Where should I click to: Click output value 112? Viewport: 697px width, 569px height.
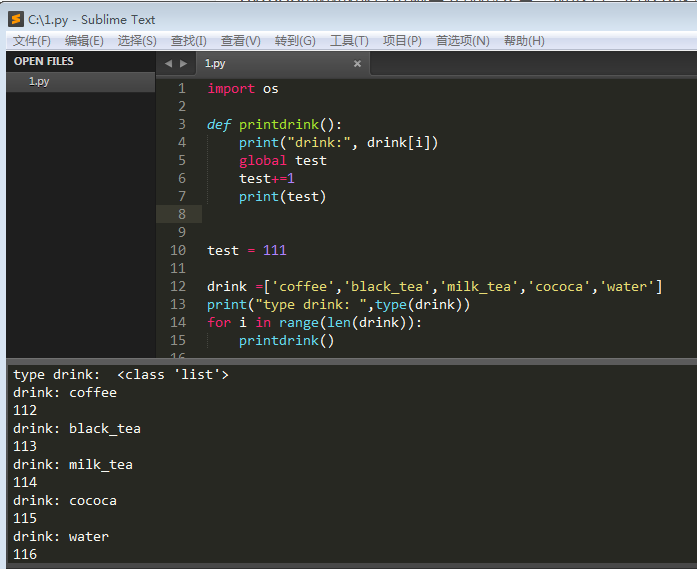tap(25, 410)
